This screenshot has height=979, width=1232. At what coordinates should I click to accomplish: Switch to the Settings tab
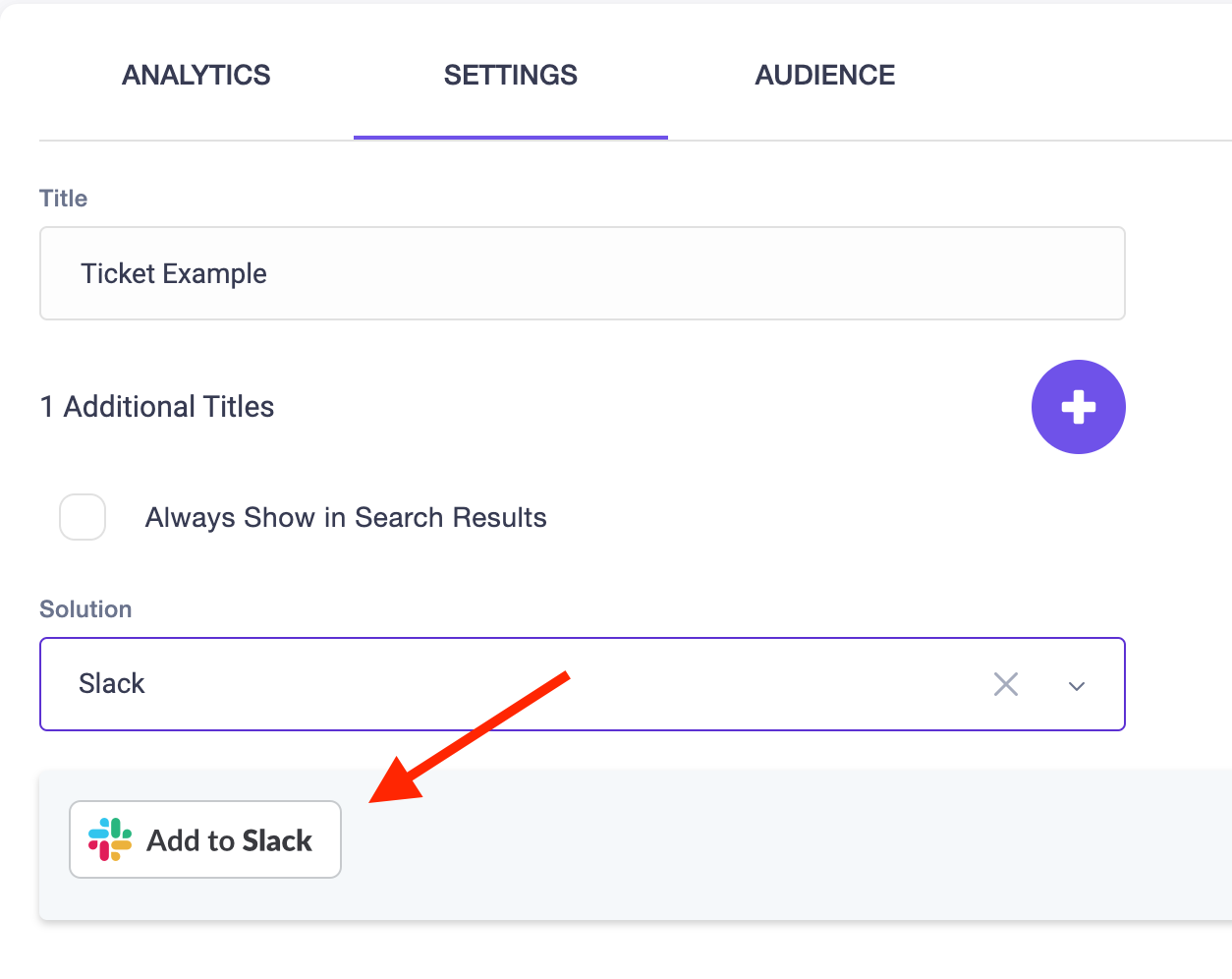pos(511,76)
